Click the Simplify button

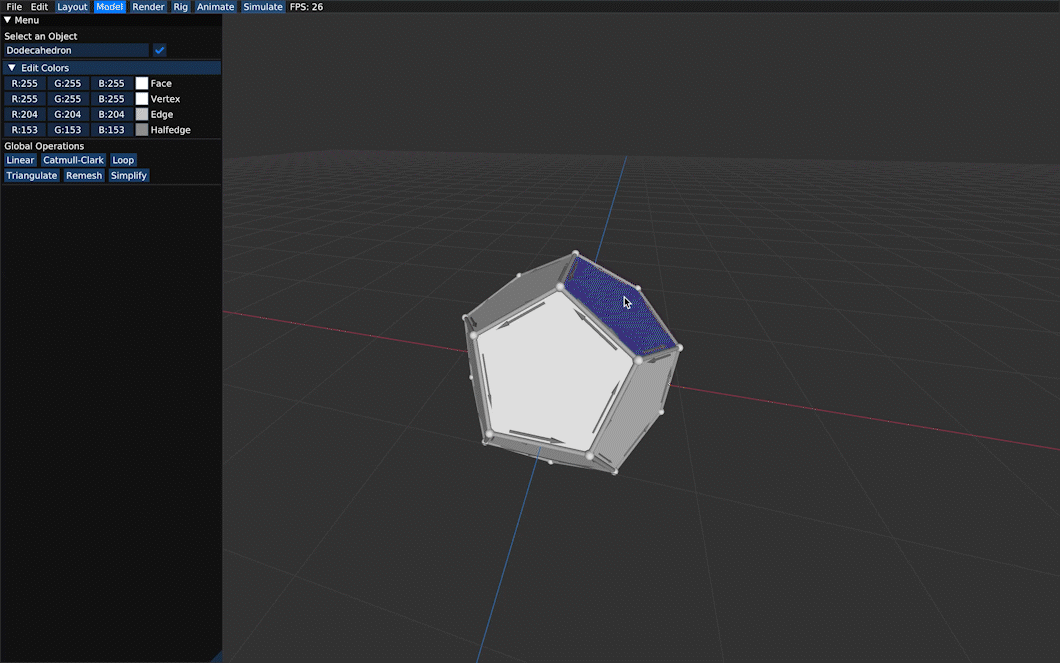(128, 176)
